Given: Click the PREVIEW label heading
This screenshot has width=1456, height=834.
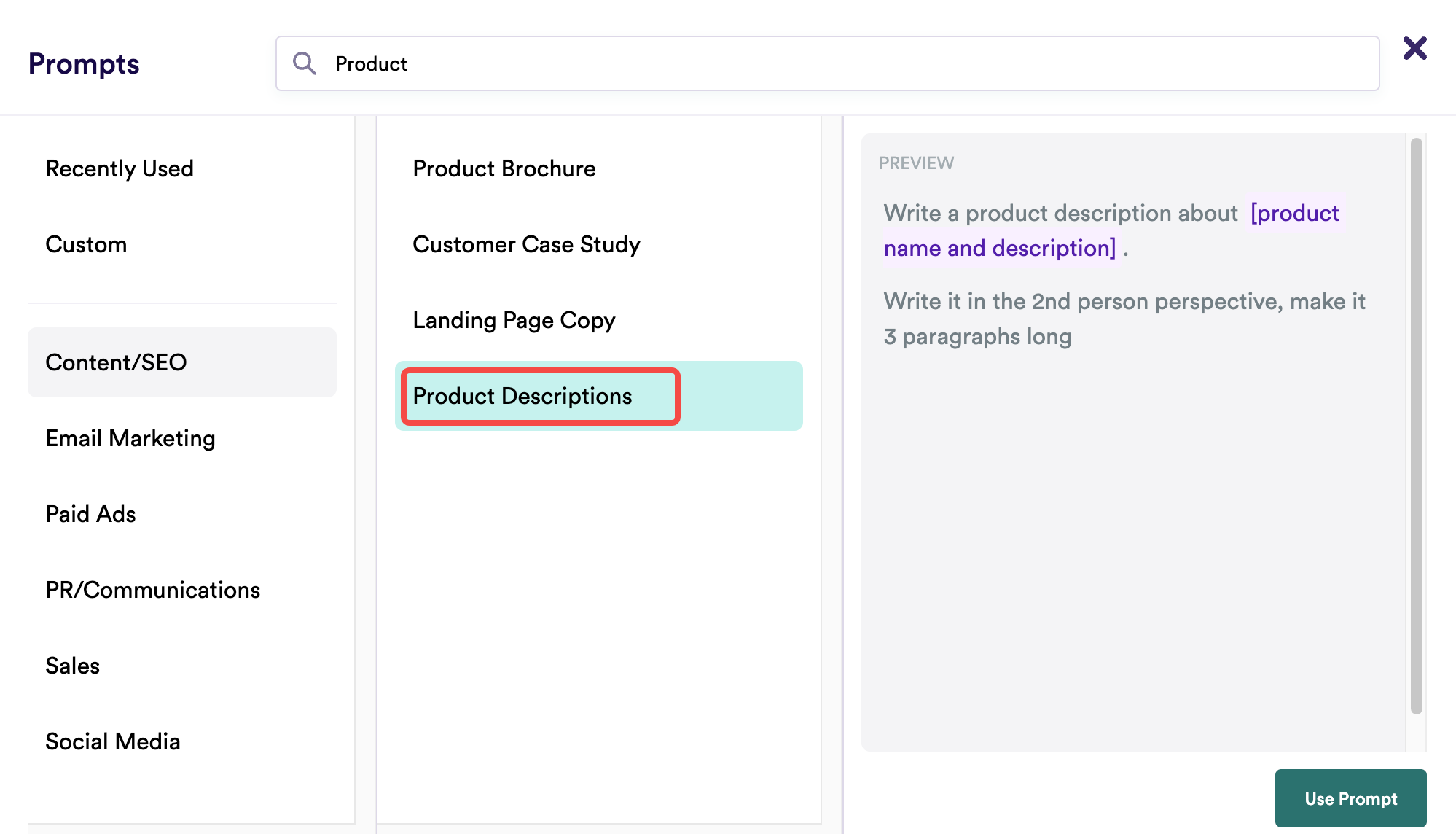Looking at the screenshot, I should click(916, 163).
